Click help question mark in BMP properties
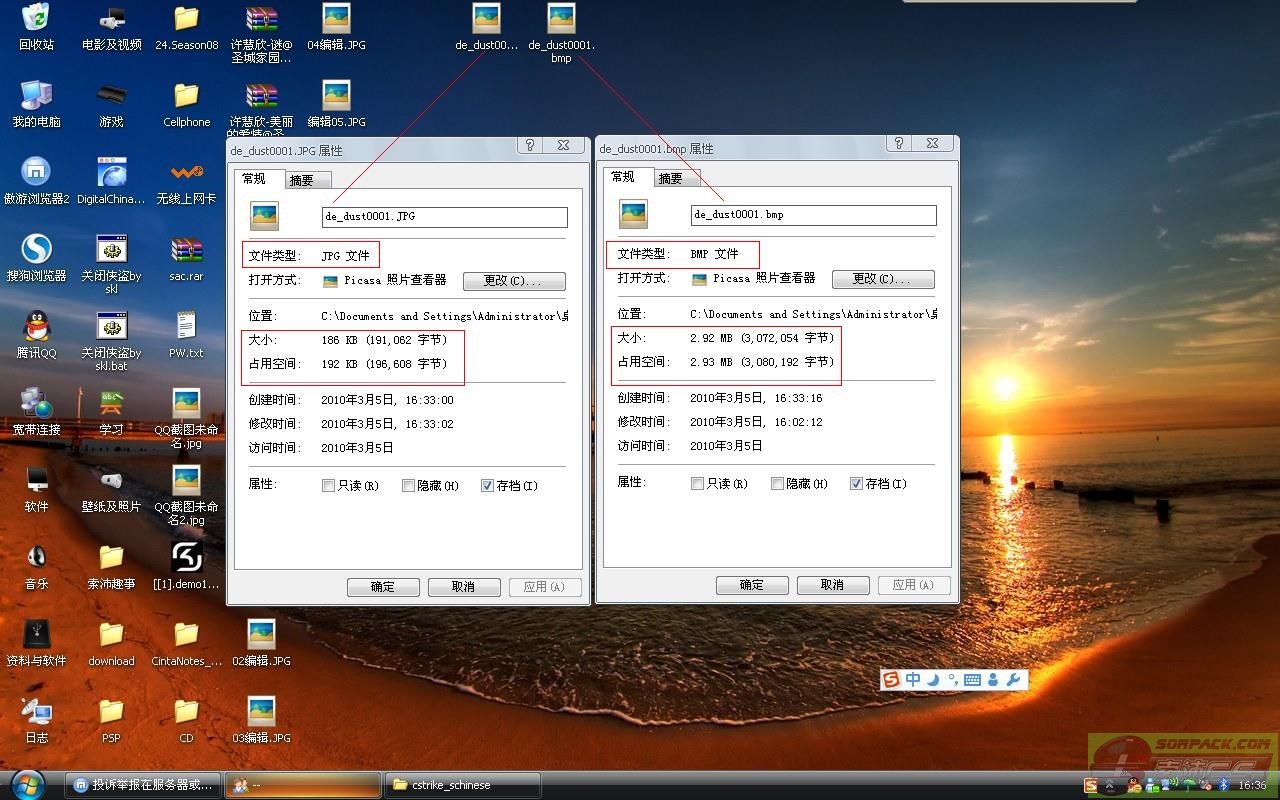The width and height of the screenshot is (1280, 800). (x=899, y=144)
